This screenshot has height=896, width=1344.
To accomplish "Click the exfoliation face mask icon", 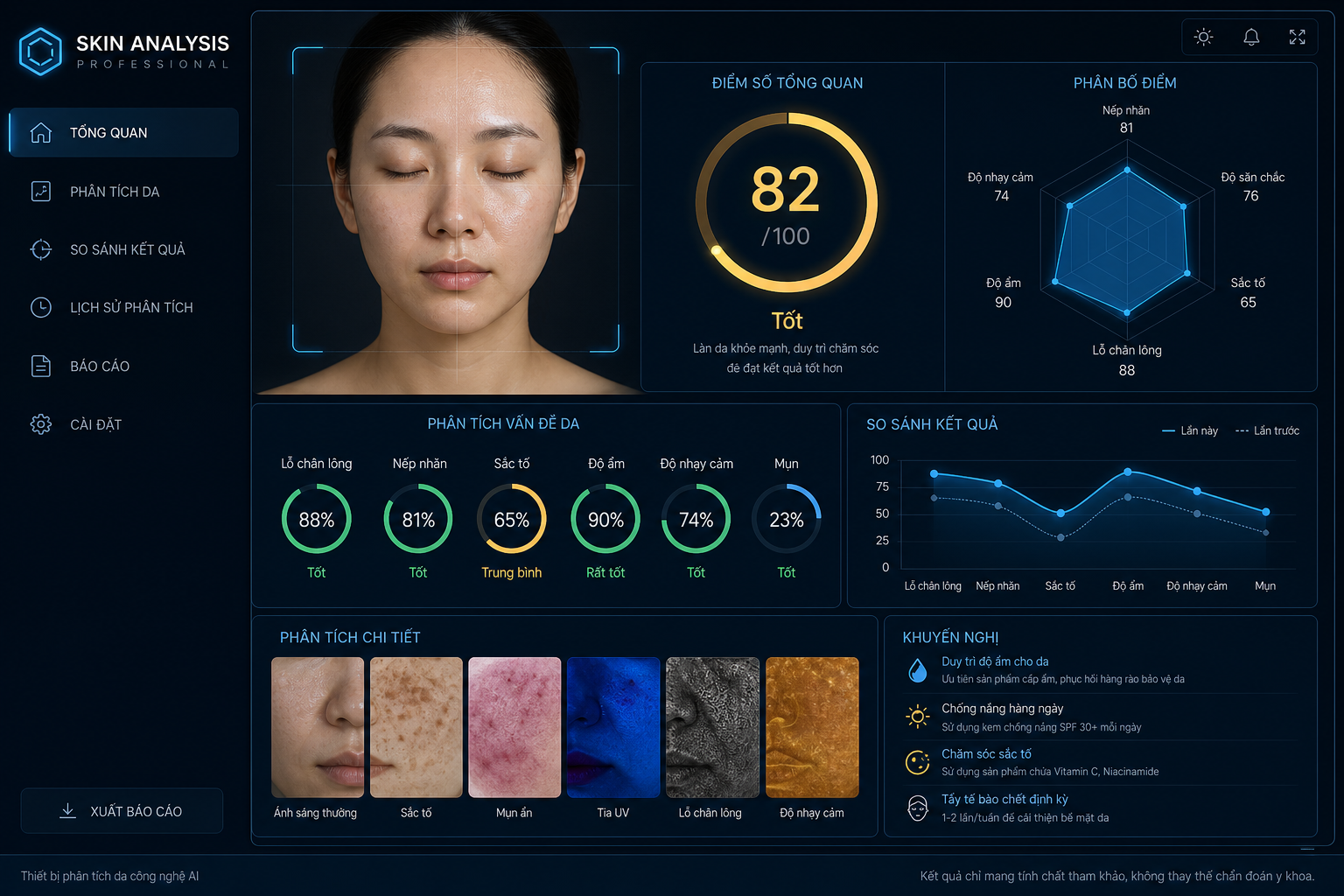I will click(x=917, y=808).
